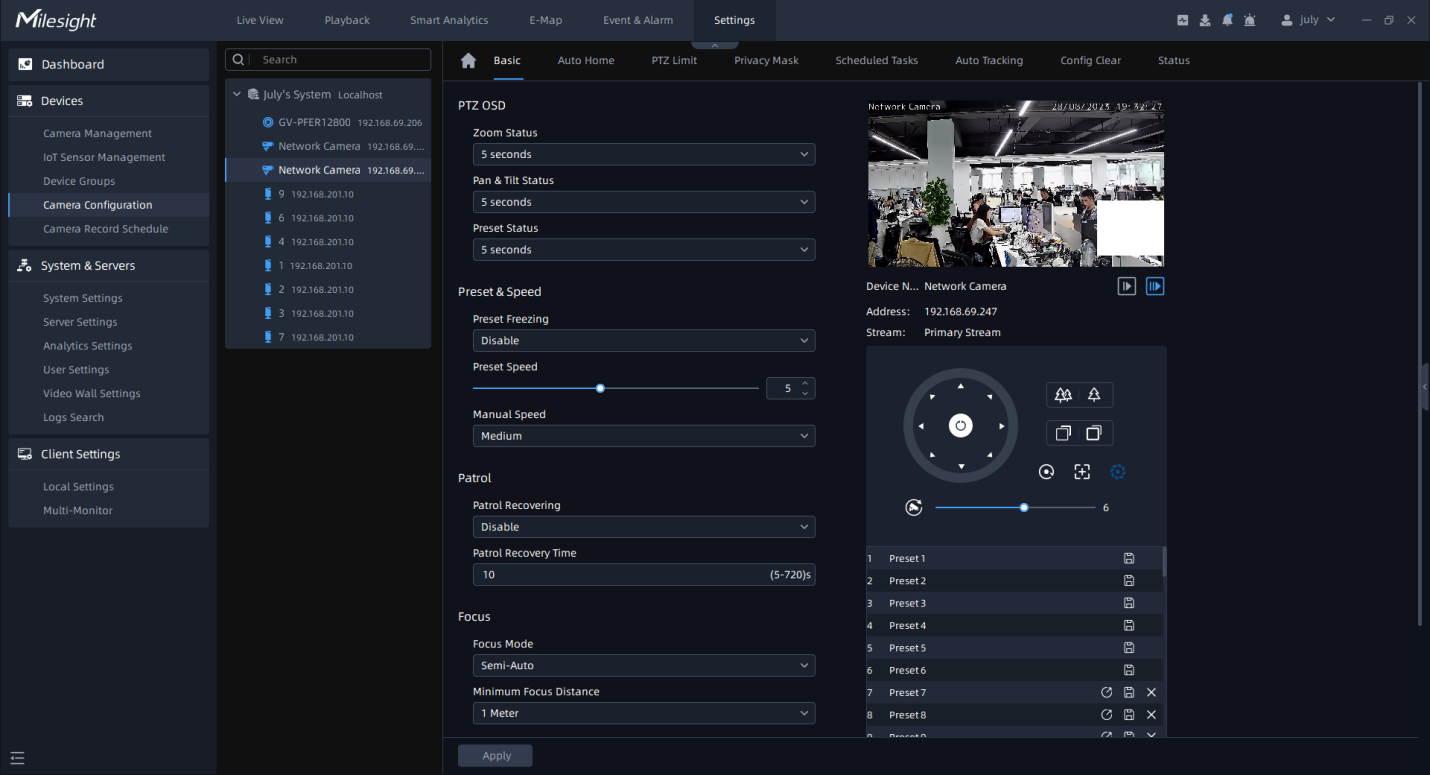
Task: Open the Focus Mode dropdown
Action: 643,666
